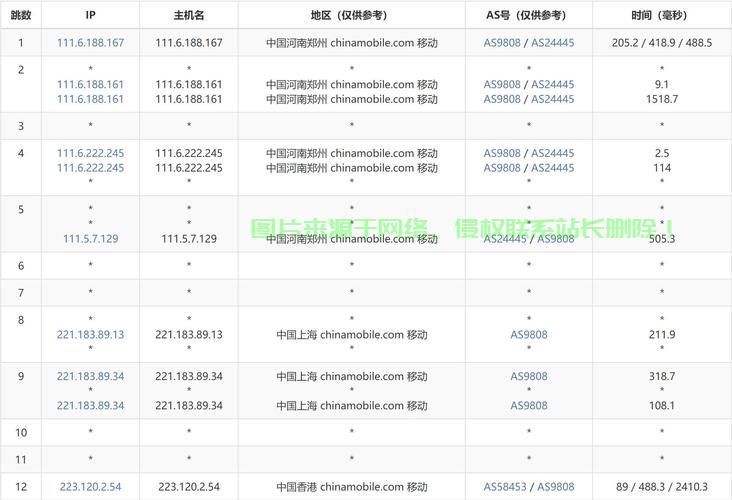Select the 主机名 column header
Viewport: 732px width, 500px height.
[x=189, y=15]
